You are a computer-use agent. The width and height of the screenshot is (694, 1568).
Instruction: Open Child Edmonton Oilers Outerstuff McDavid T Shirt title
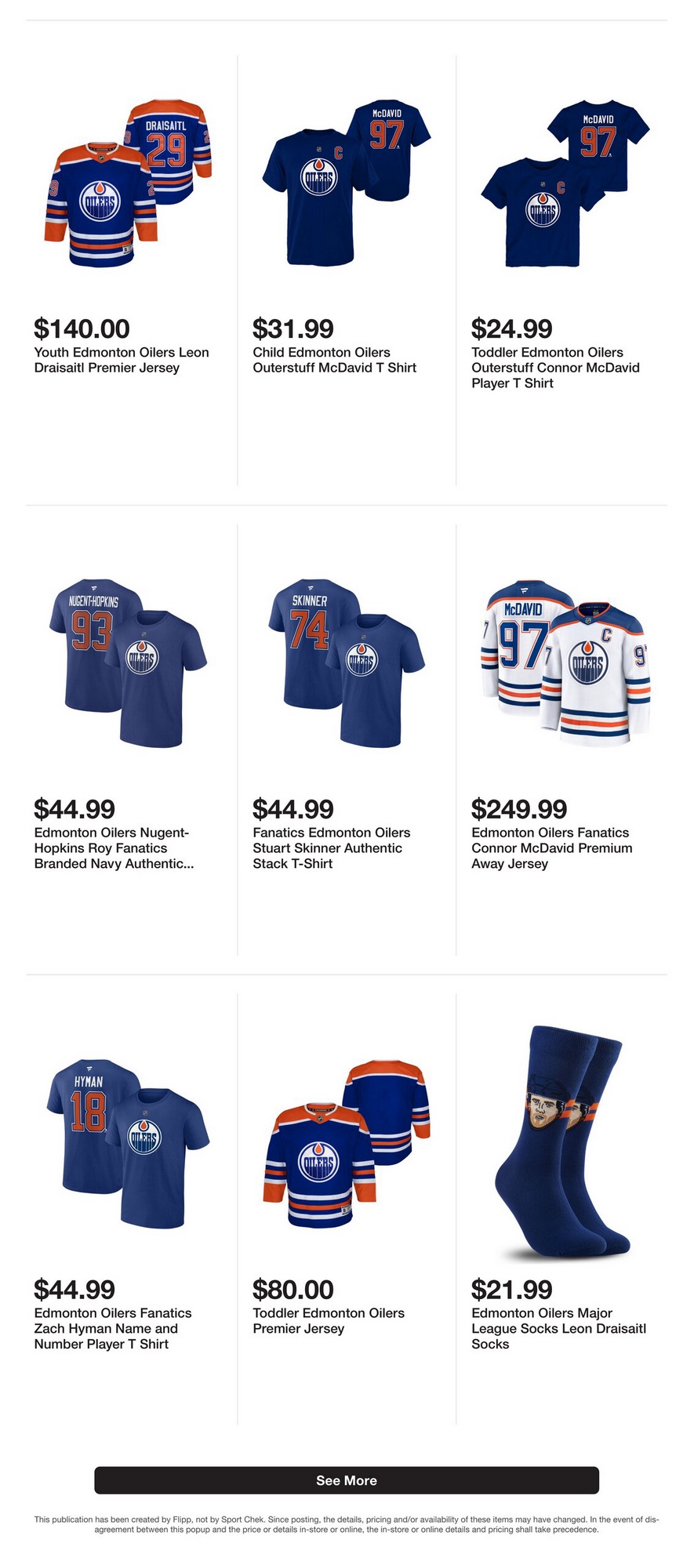[x=334, y=360]
